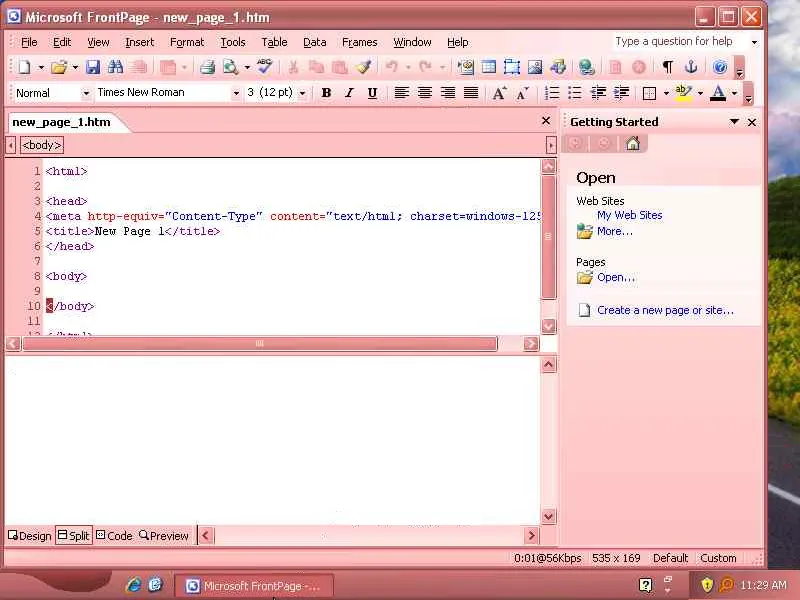The height and width of the screenshot is (600, 800).
Task: Align text right
Action: [x=448, y=93]
